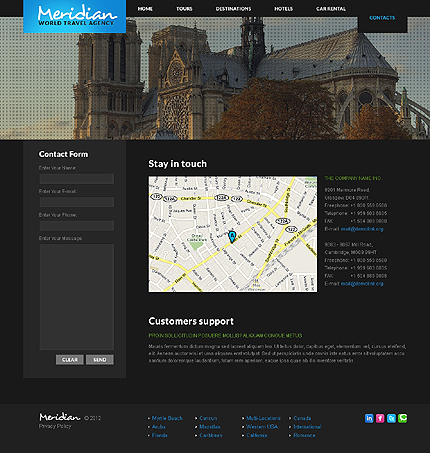This screenshot has height=453, width=430.
Task: Click the Meridian World Travel Agency logo
Action: 75,16
